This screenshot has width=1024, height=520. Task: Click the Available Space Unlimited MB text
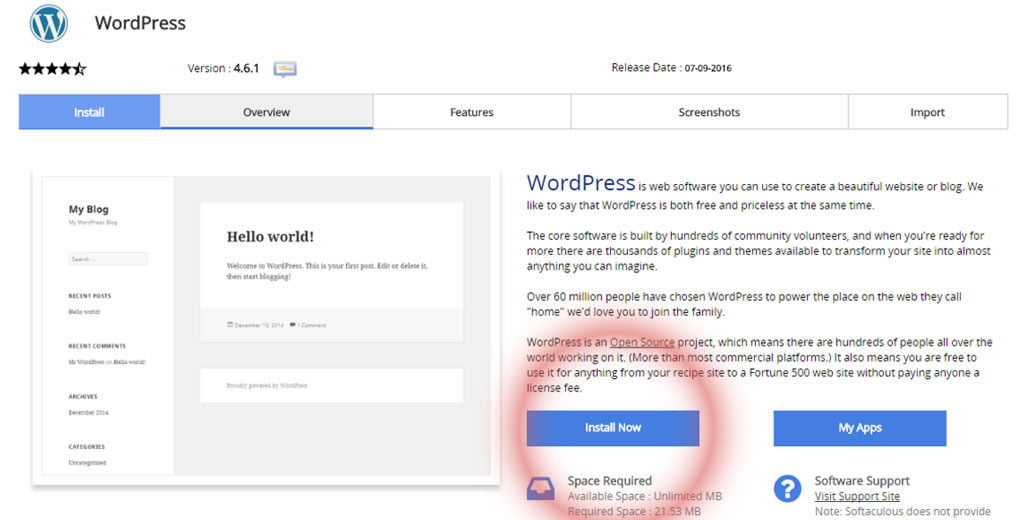[x=645, y=496]
